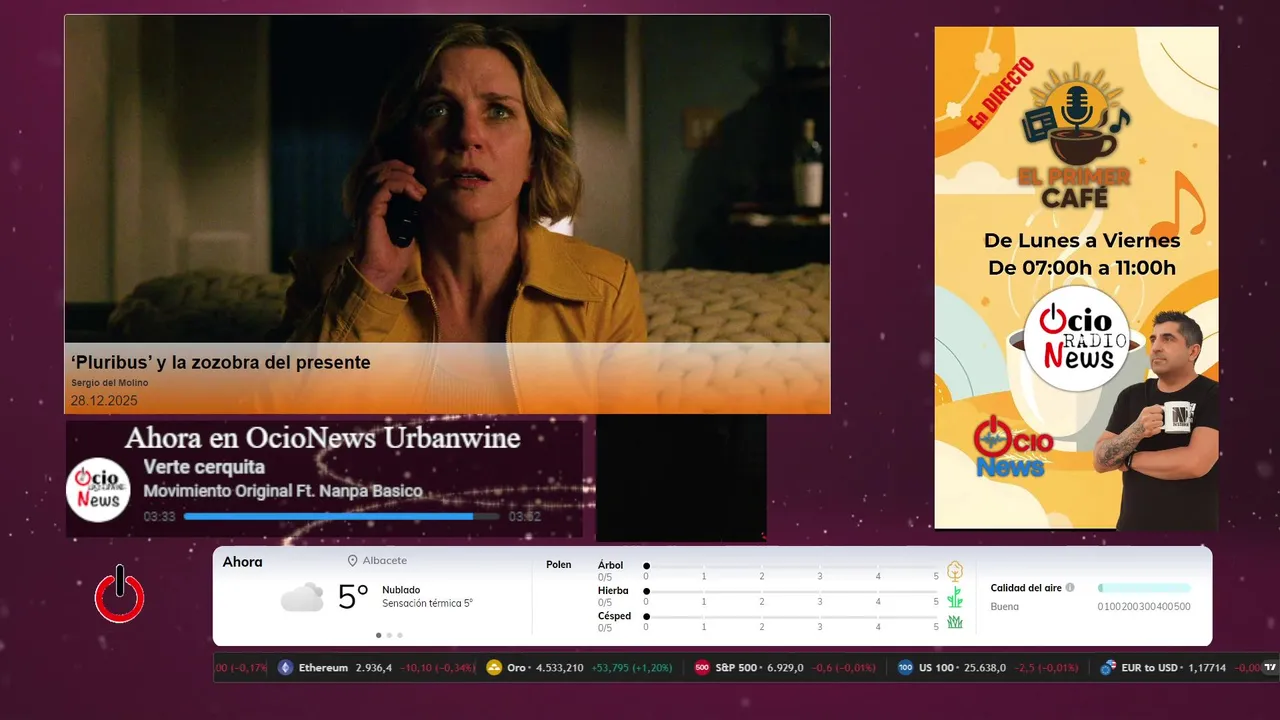
Task: Click the De 07:00h a 11:00h text
Action: click(1082, 268)
